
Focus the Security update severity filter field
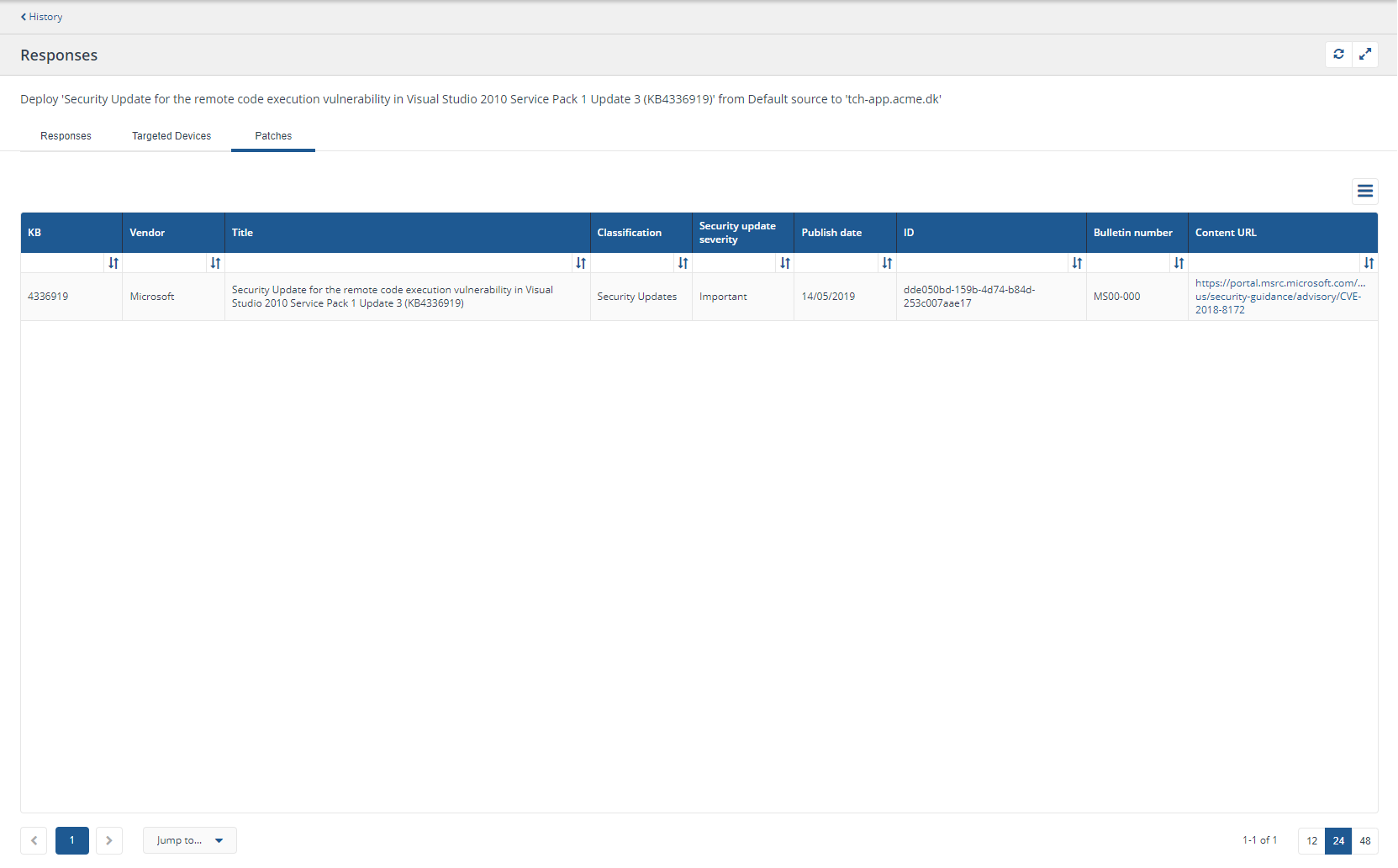[735, 263]
